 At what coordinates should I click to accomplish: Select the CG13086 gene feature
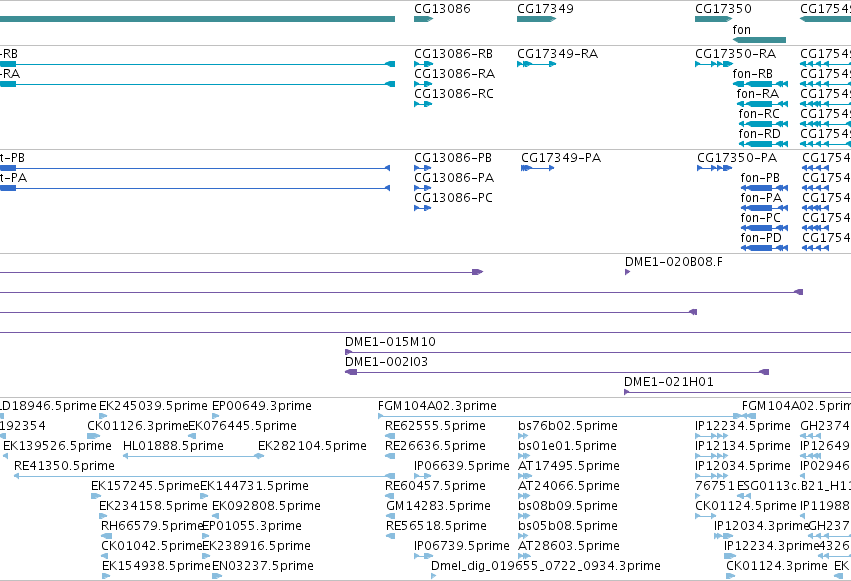tap(423, 19)
